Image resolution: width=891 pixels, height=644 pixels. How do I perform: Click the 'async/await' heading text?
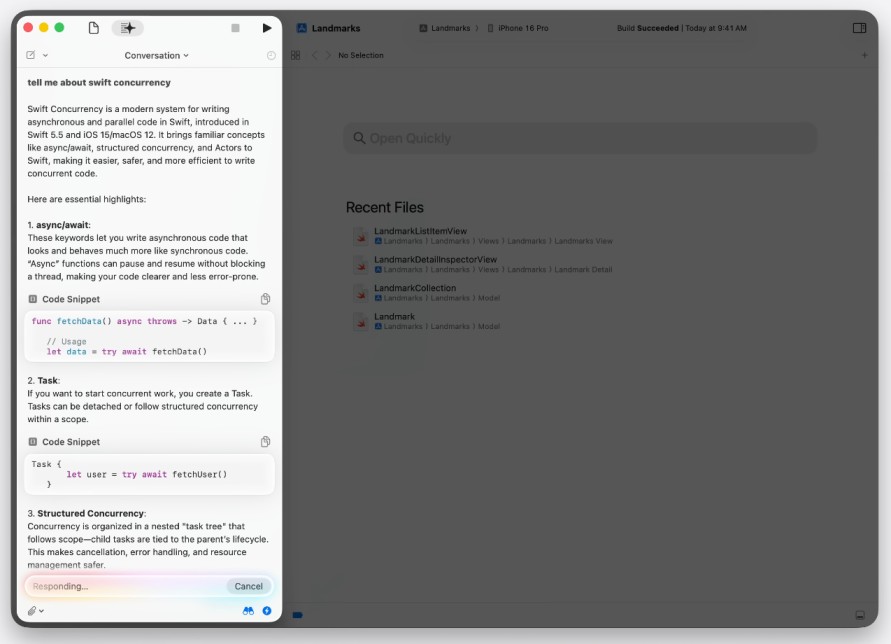pyautogui.click(x=63, y=225)
